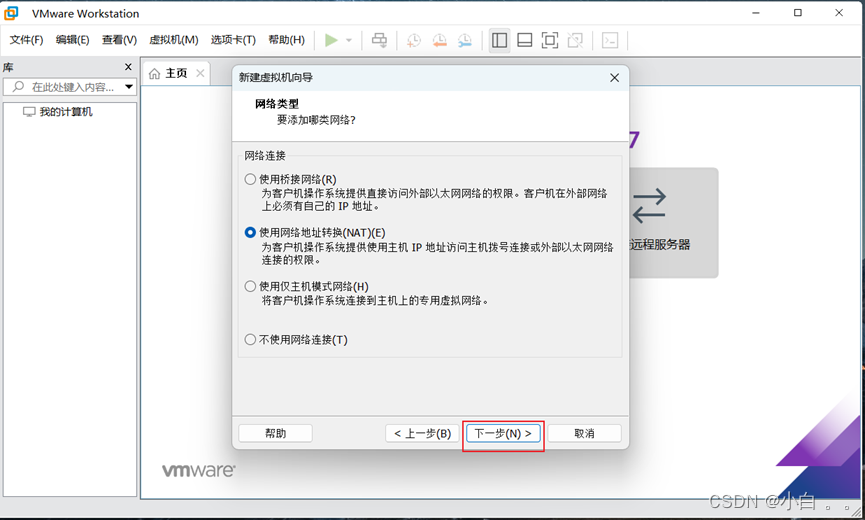Select 使用仅主机模式网络(H) radio button
This screenshot has width=865, height=520.
tap(250, 286)
